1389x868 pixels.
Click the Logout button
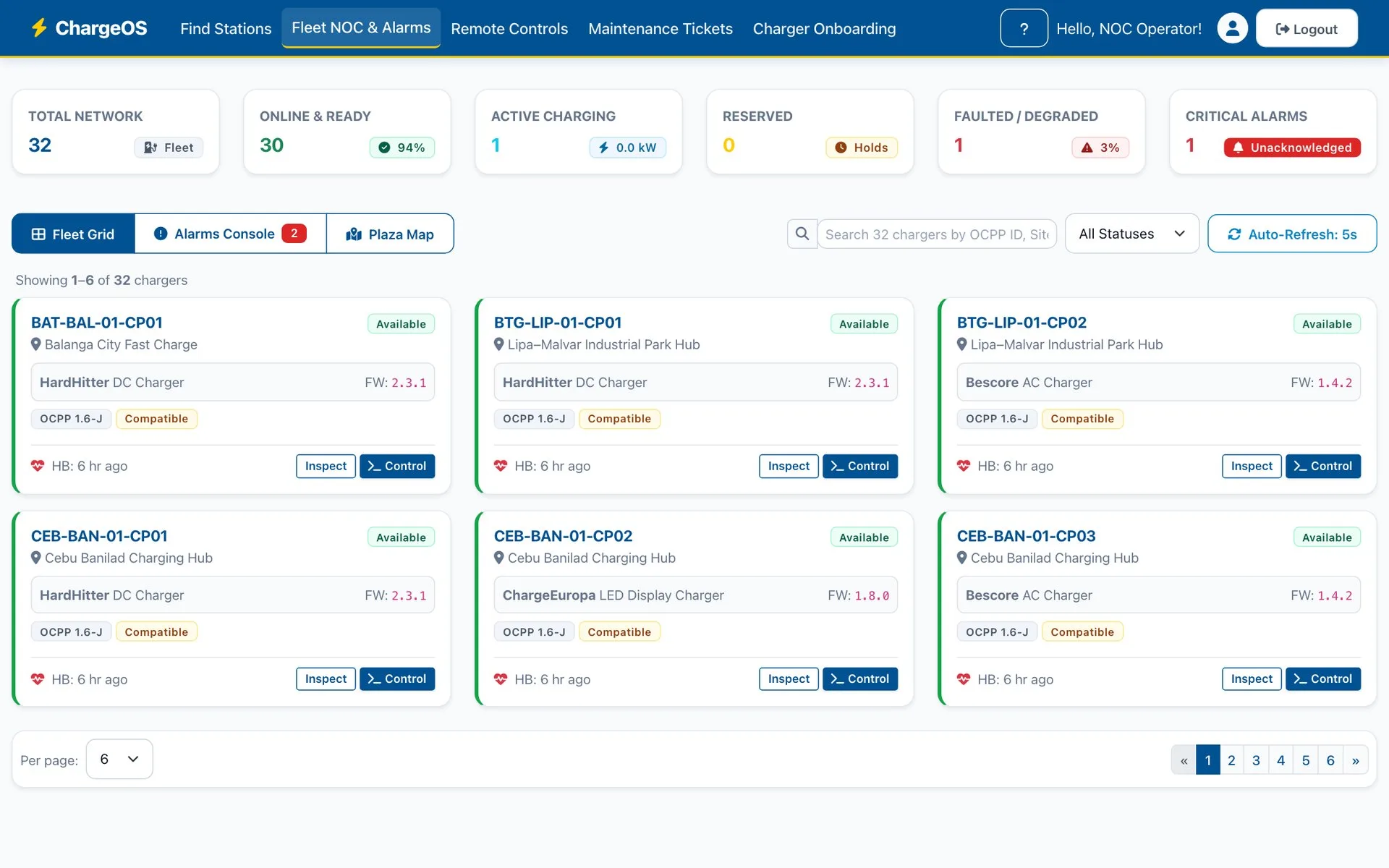coord(1307,28)
